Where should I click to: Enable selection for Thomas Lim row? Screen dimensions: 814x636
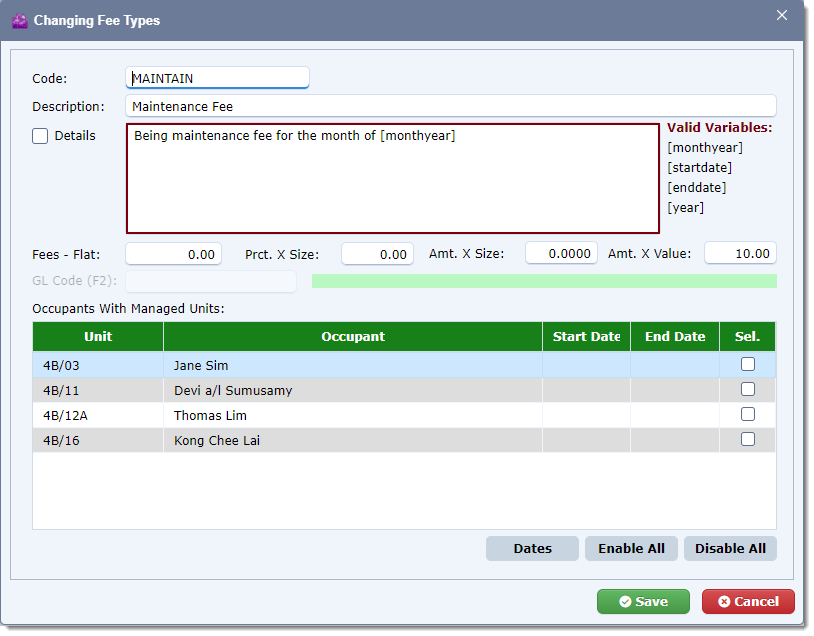(747, 415)
